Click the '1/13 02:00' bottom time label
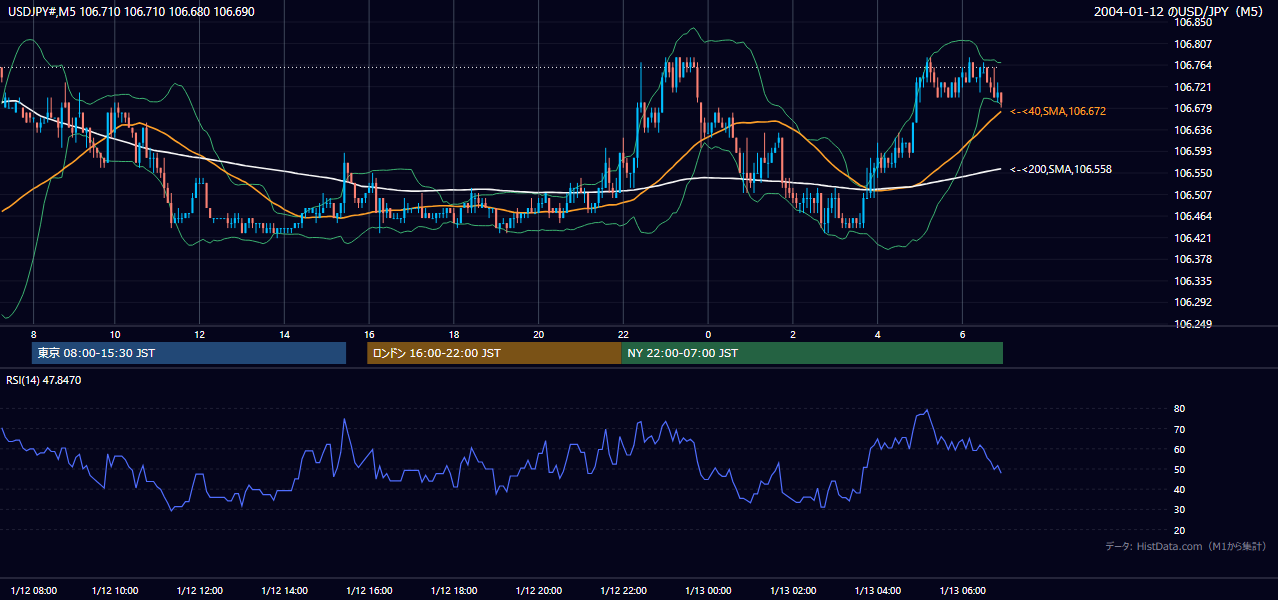Viewport: 1278px width, 600px height. click(794, 590)
